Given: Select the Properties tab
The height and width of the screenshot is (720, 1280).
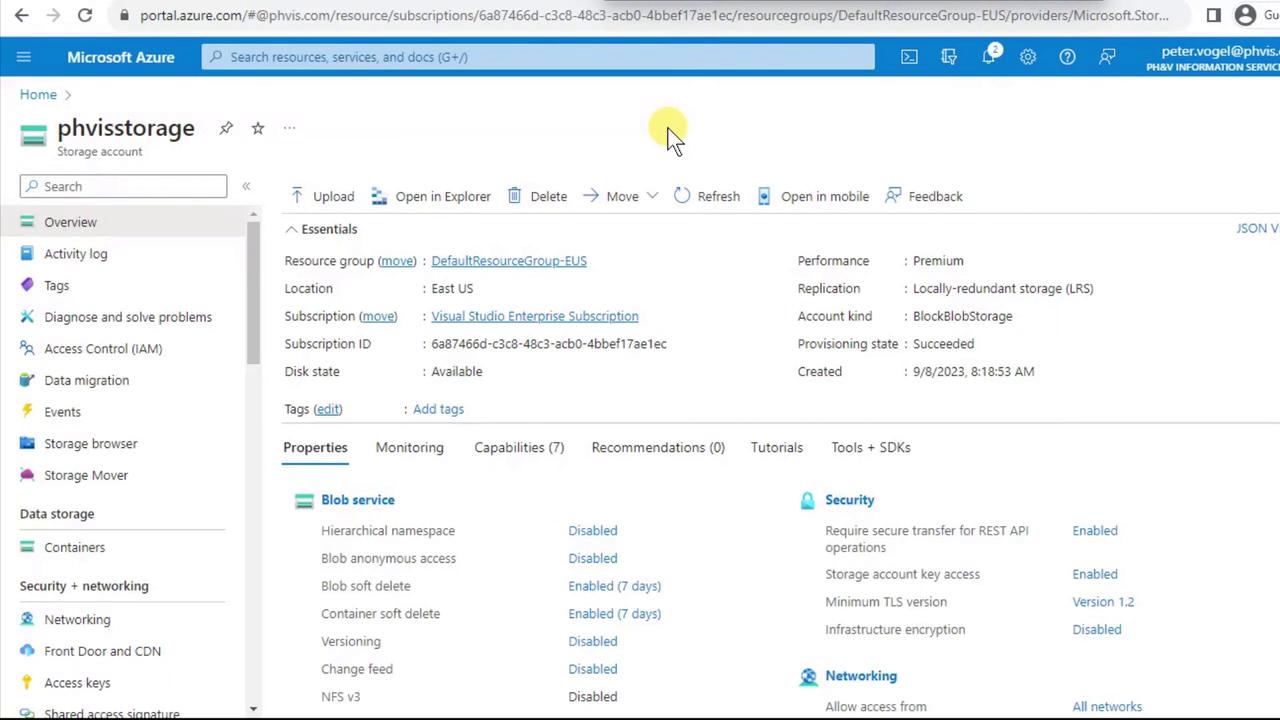Looking at the screenshot, I should [315, 448].
